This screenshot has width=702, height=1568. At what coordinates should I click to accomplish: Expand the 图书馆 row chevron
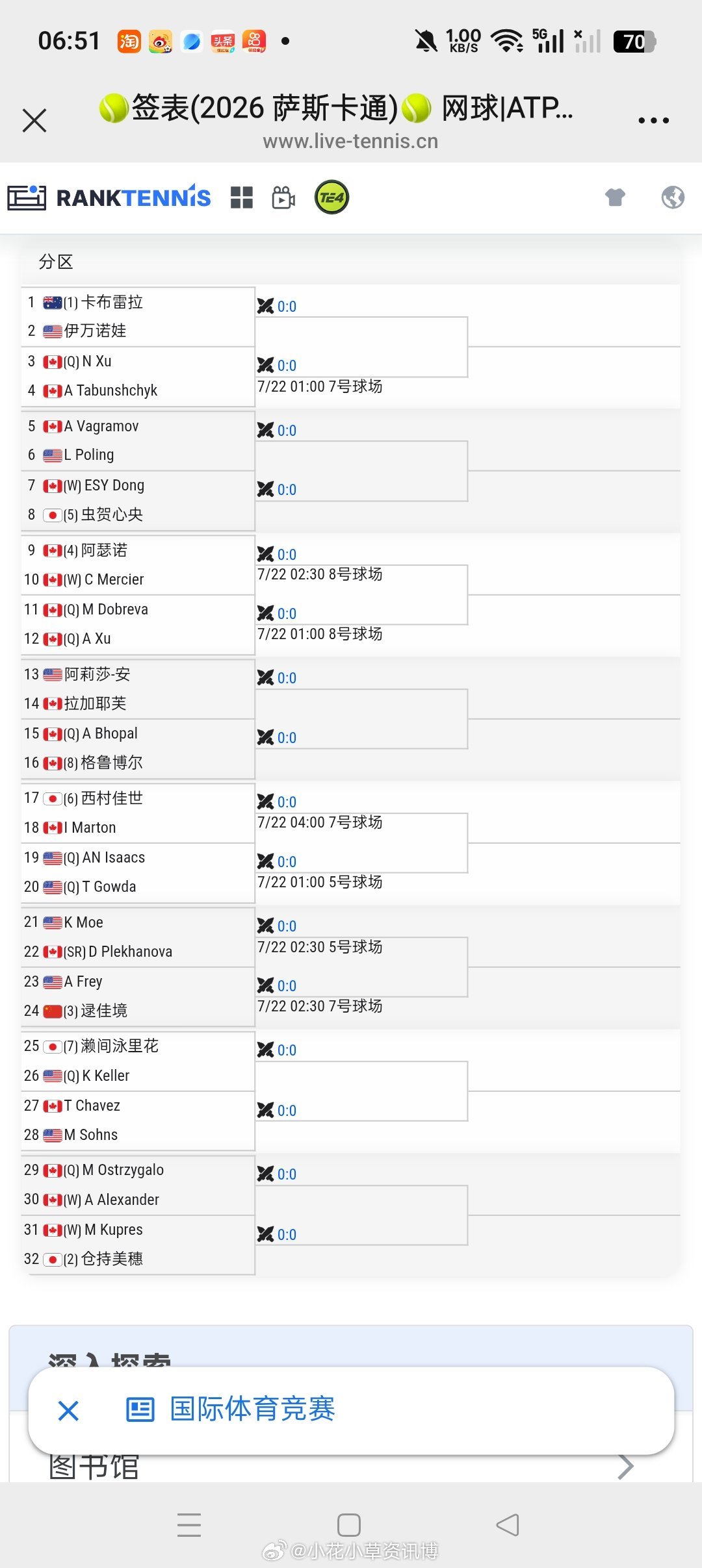625,1465
